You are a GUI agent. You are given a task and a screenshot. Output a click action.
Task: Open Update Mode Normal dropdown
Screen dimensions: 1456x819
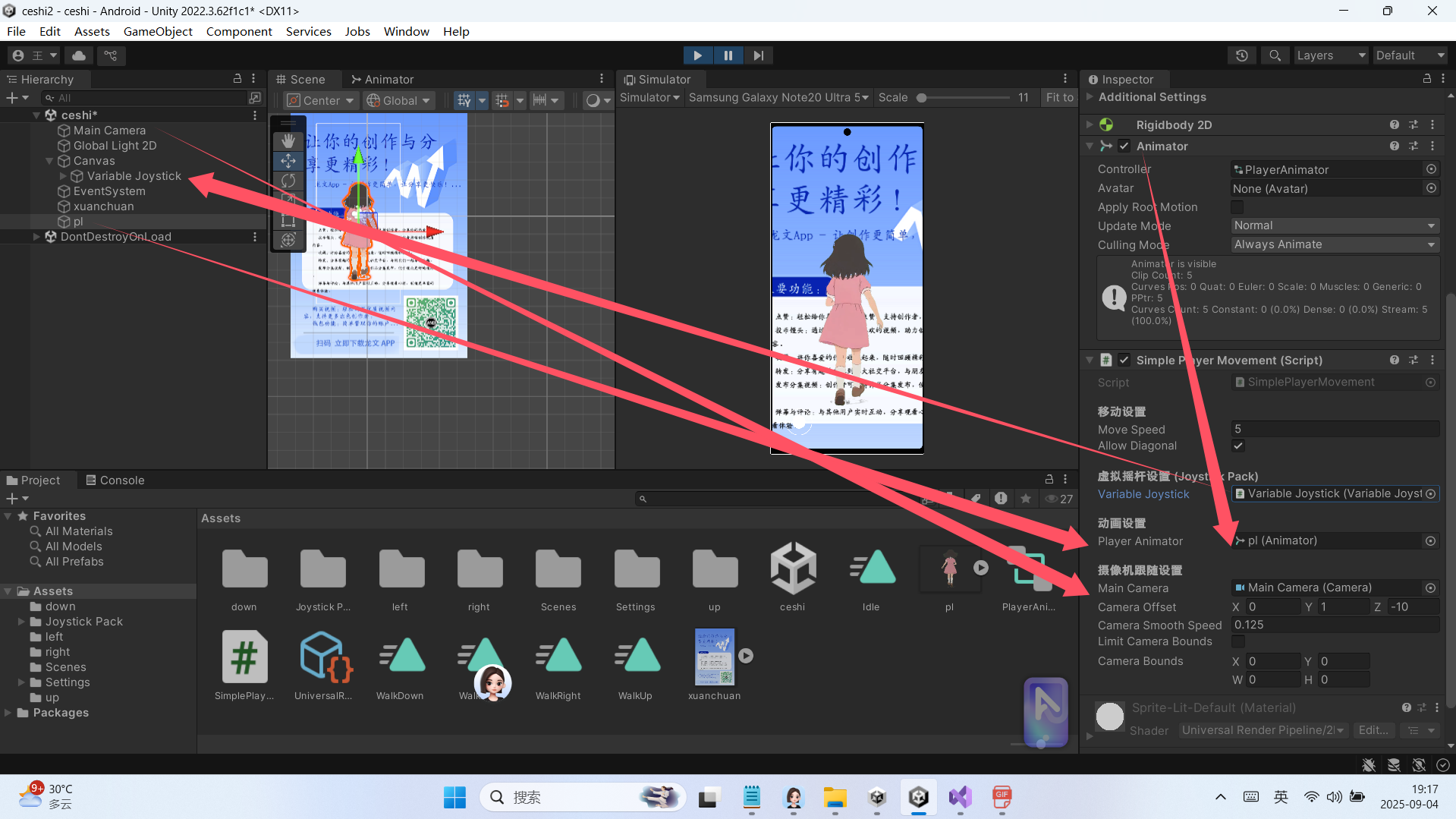[1335, 225]
